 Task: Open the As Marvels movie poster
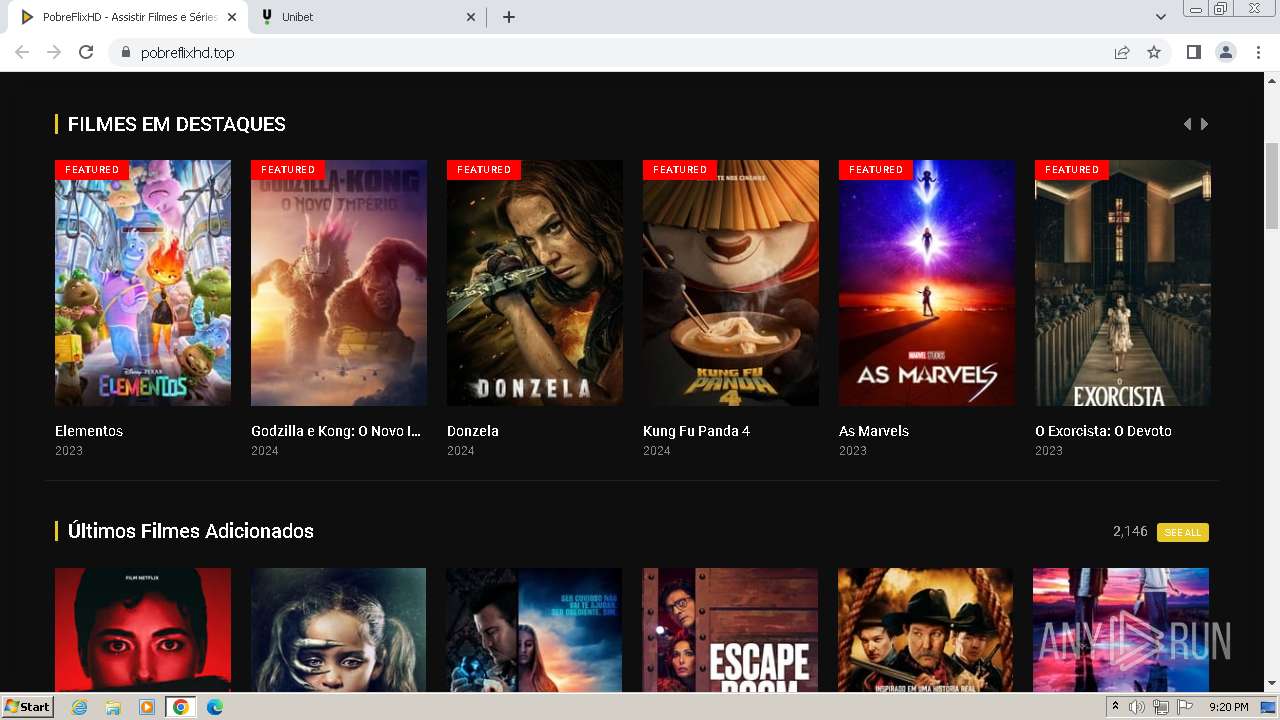(927, 283)
